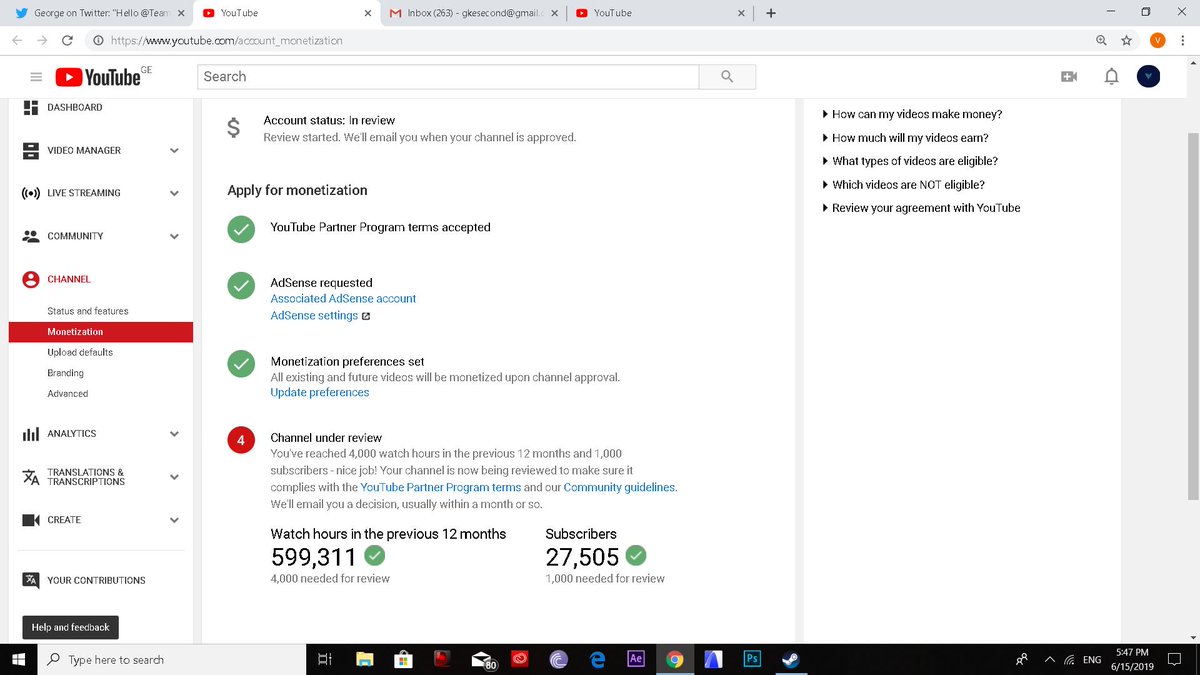Image resolution: width=1200 pixels, height=675 pixels.
Task: Open Microsoft Edge from the taskbar
Action: pos(598,660)
